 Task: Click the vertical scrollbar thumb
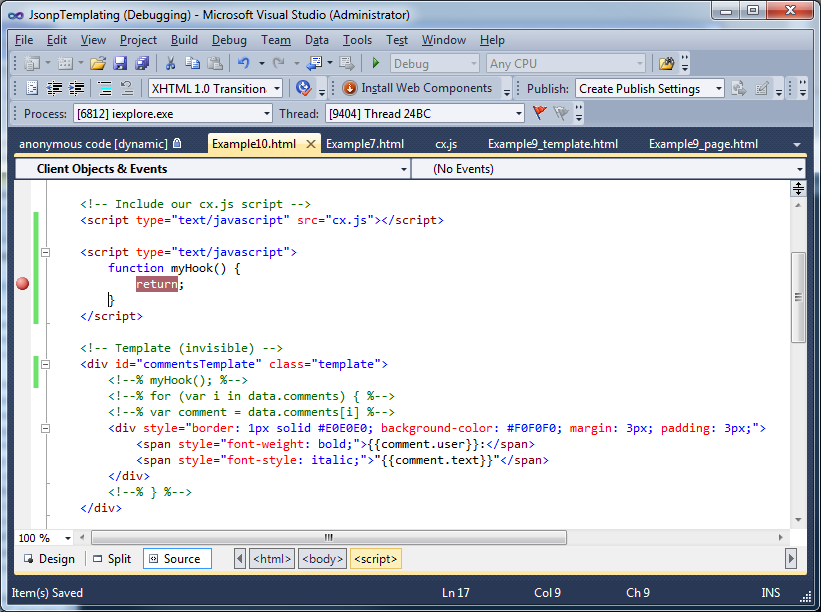click(798, 297)
